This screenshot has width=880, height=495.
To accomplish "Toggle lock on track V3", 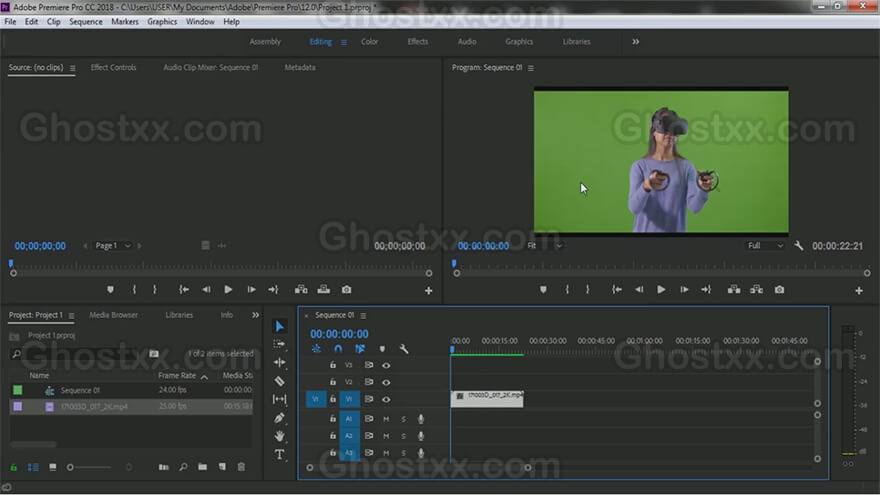I will coord(333,365).
